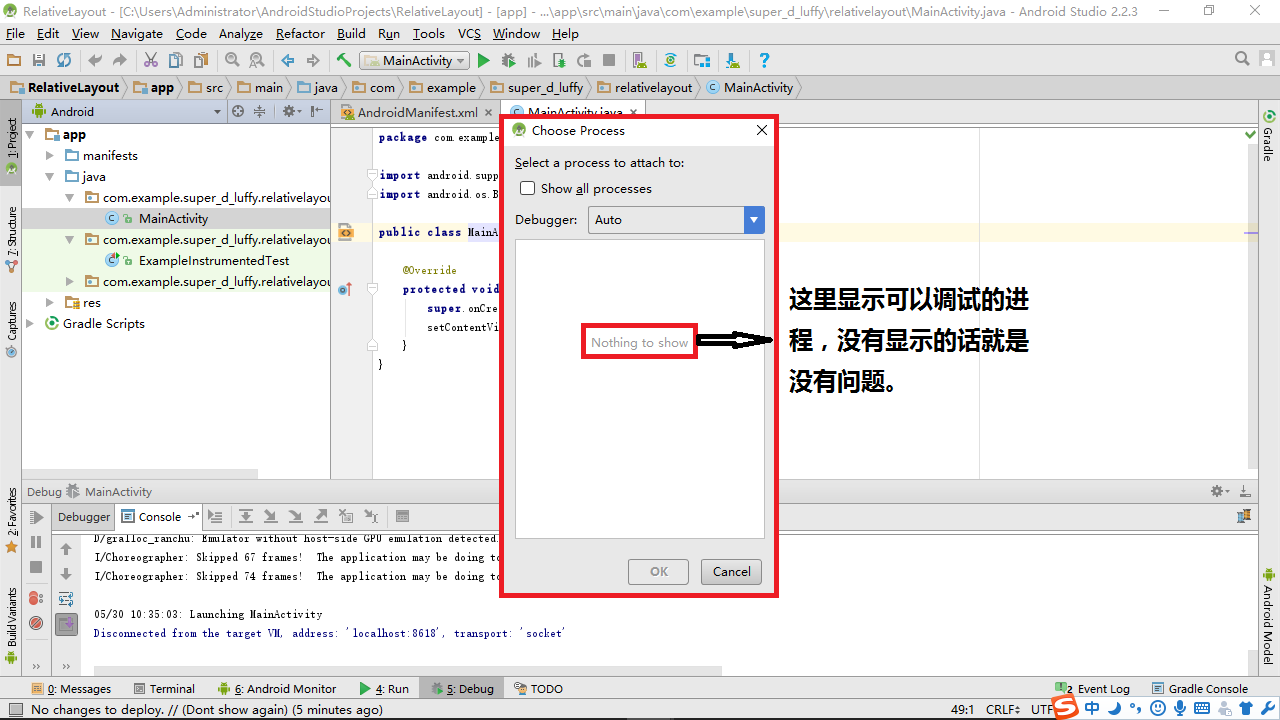This screenshot has height=720, width=1280.
Task: Collapse the java folder node
Action: [x=50, y=176]
